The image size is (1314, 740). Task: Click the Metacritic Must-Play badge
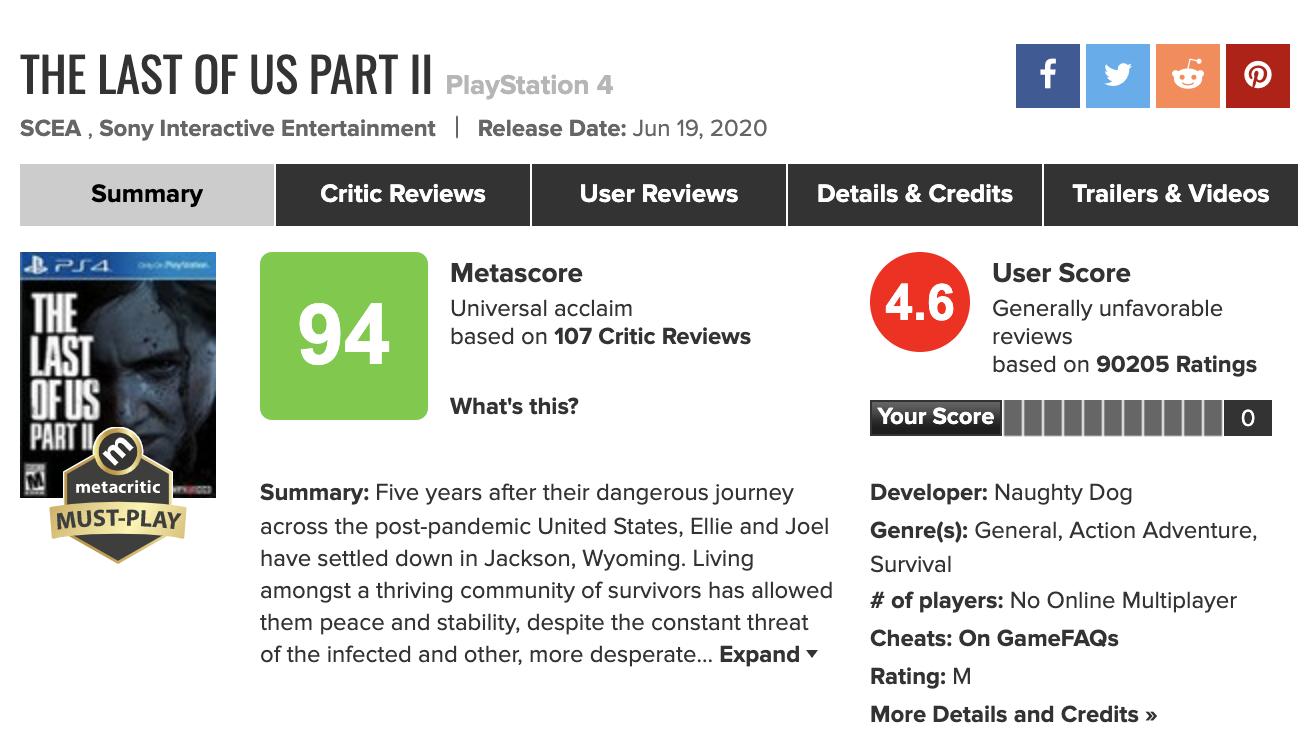coord(118,502)
